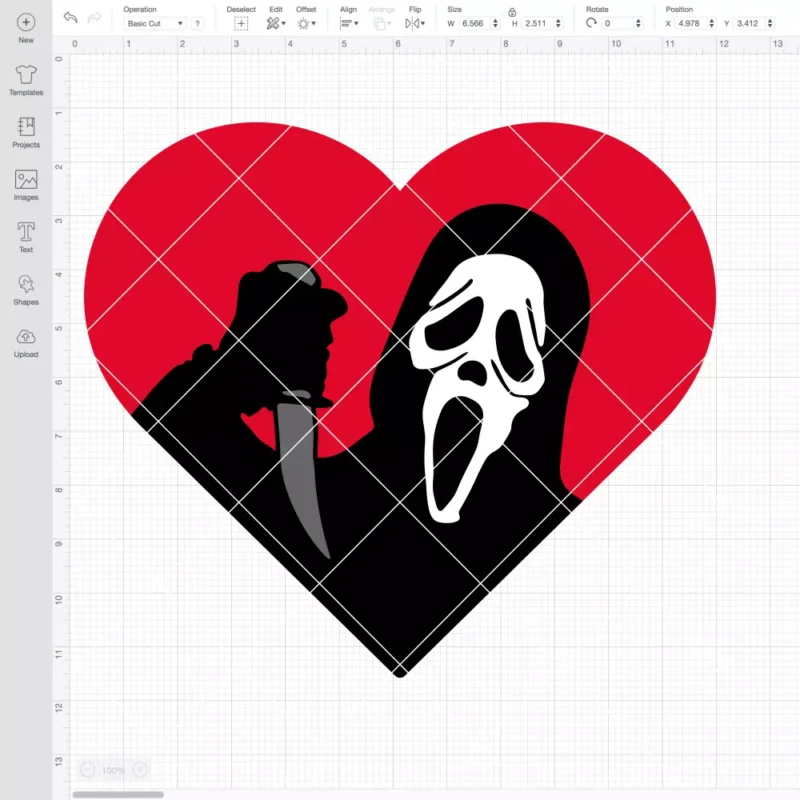Click the Y position field
This screenshot has height=800, width=800.
point(749,23)
